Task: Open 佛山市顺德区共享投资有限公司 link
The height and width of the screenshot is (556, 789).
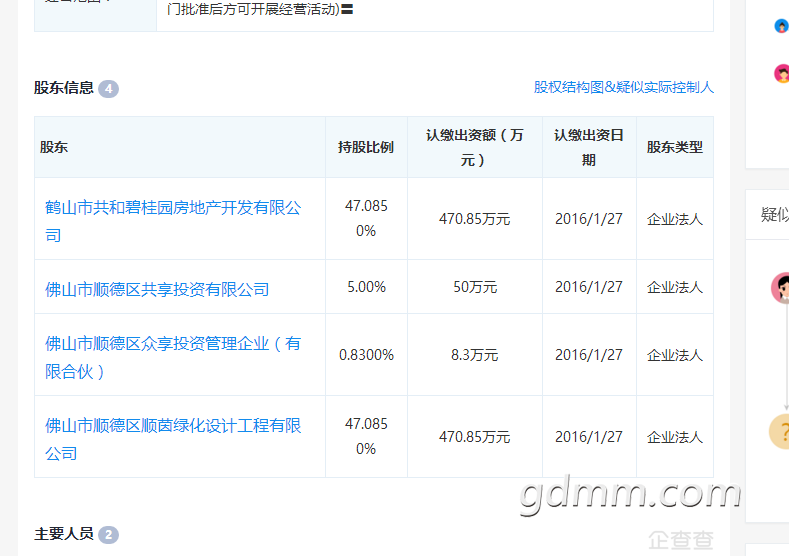Action: (x=157, y=289)
